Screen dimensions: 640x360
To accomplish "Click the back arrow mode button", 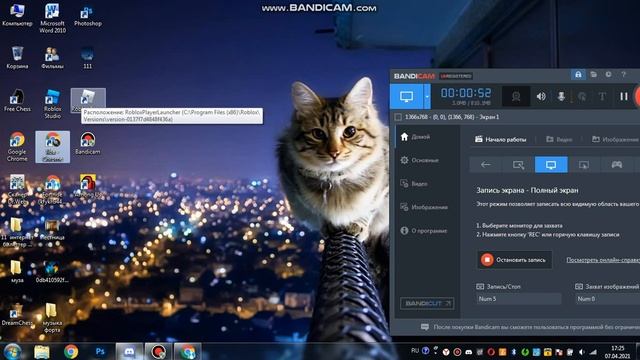I will pos(486,164).
